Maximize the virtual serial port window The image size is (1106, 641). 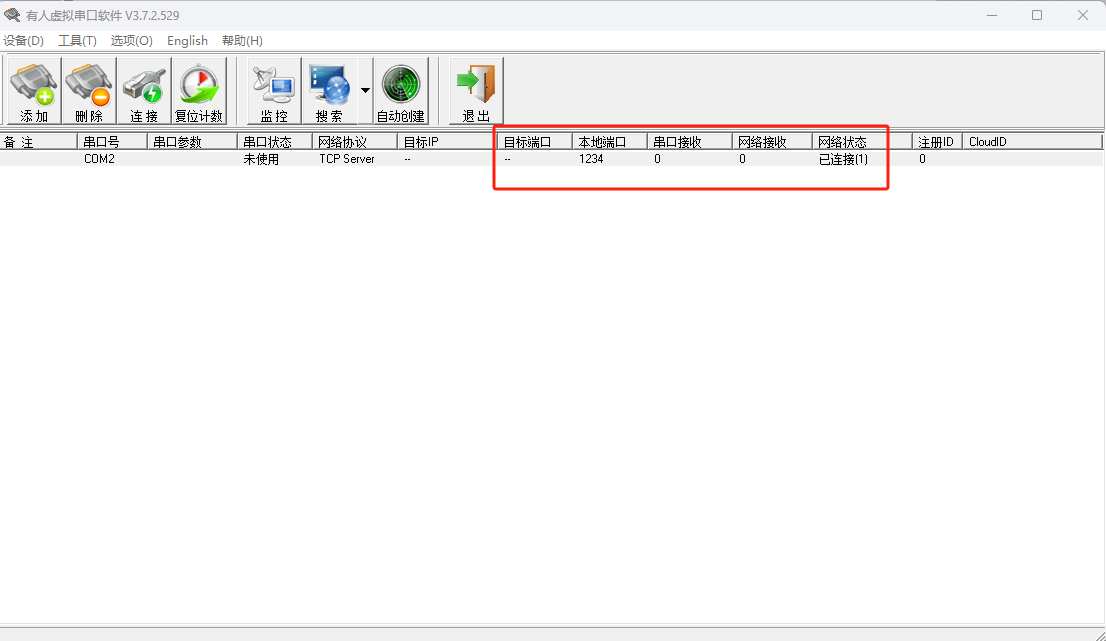[x=1037, y=15]
